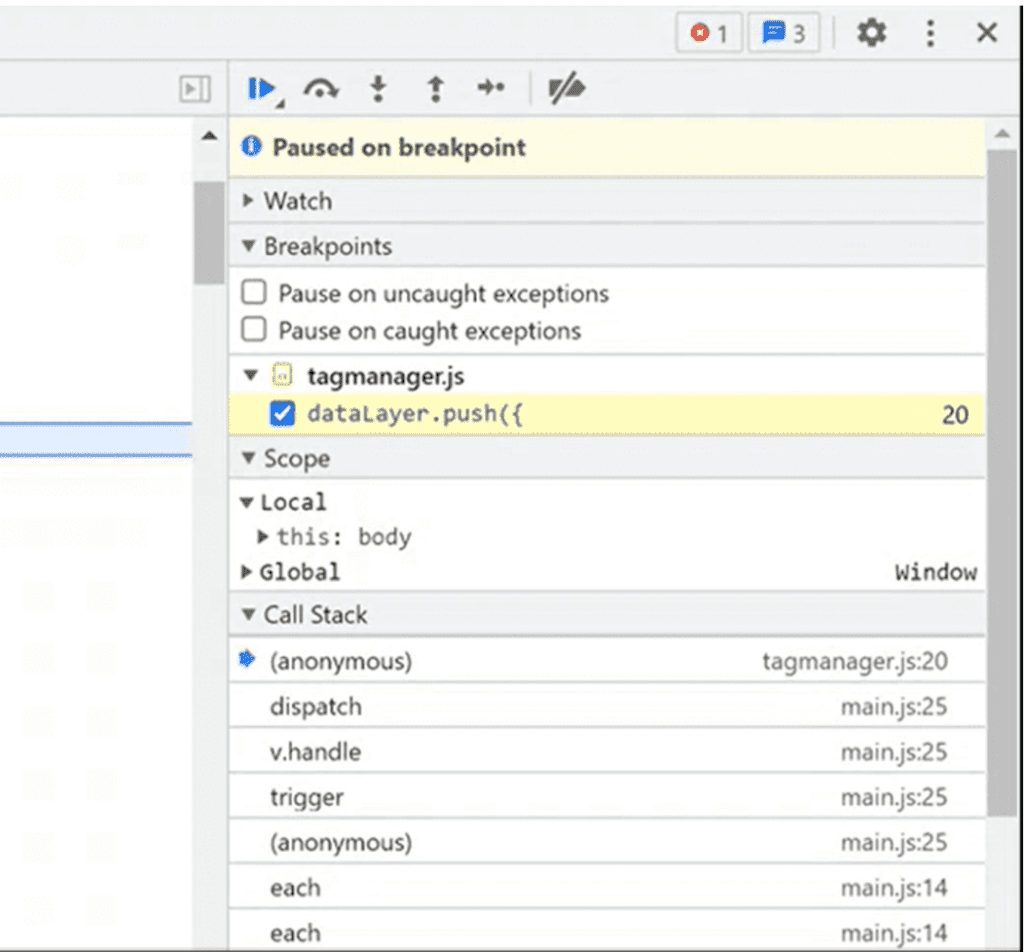Deactivate all breakpoints

point(566,88)
